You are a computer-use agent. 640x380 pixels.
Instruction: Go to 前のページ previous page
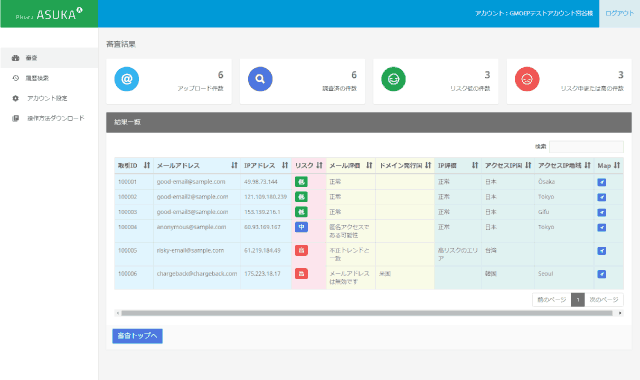click(551, 300)
